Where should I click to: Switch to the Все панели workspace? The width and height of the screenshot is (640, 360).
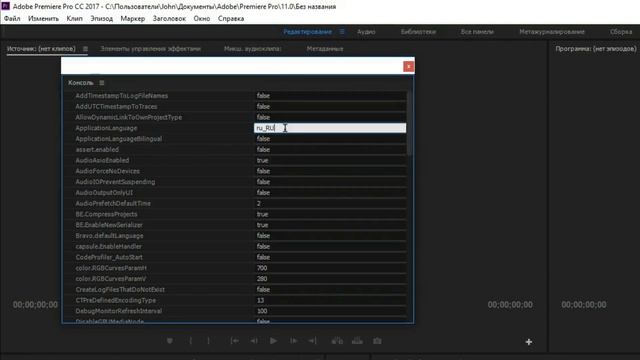477,31
